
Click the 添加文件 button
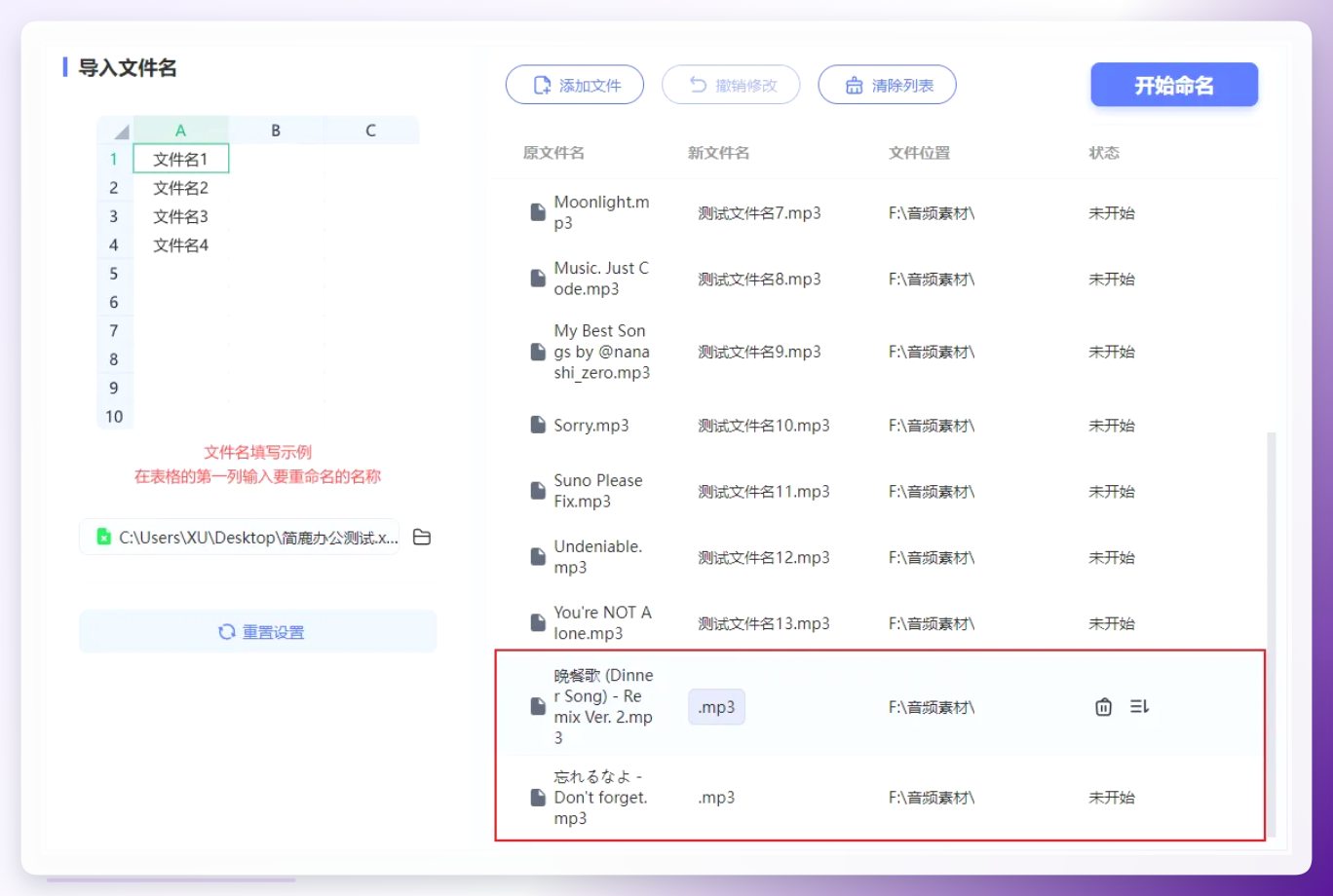[575, 85]
